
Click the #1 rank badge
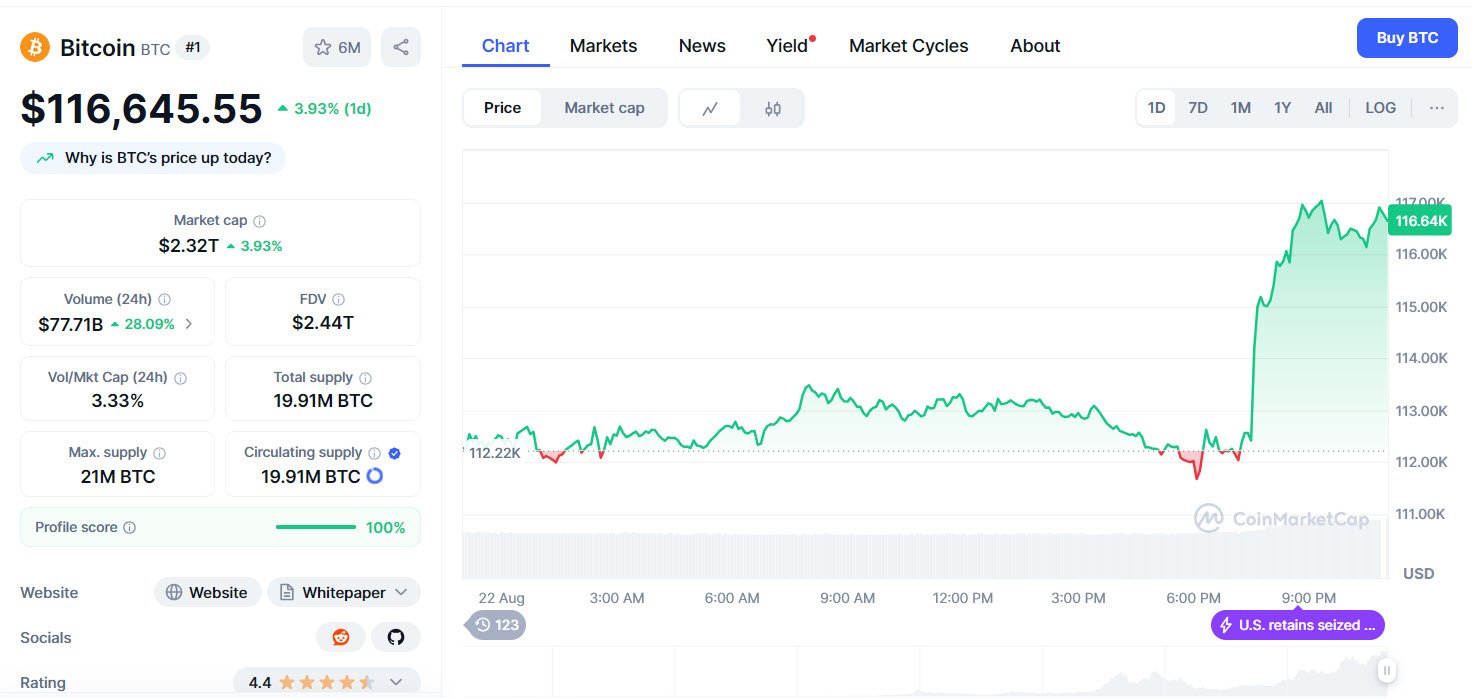click(x=193, y=47)
